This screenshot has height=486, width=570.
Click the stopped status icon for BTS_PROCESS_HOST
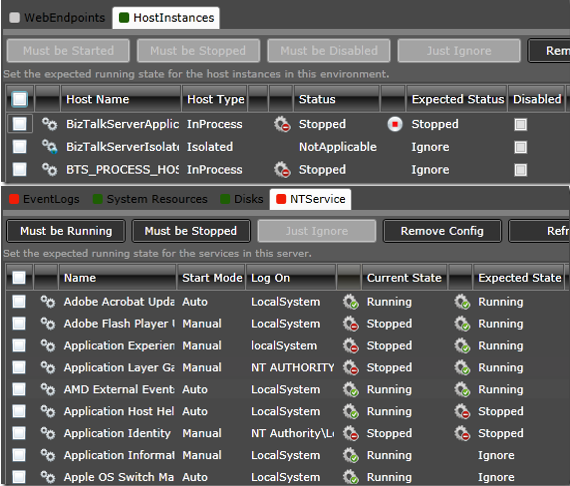pos(282,170)
